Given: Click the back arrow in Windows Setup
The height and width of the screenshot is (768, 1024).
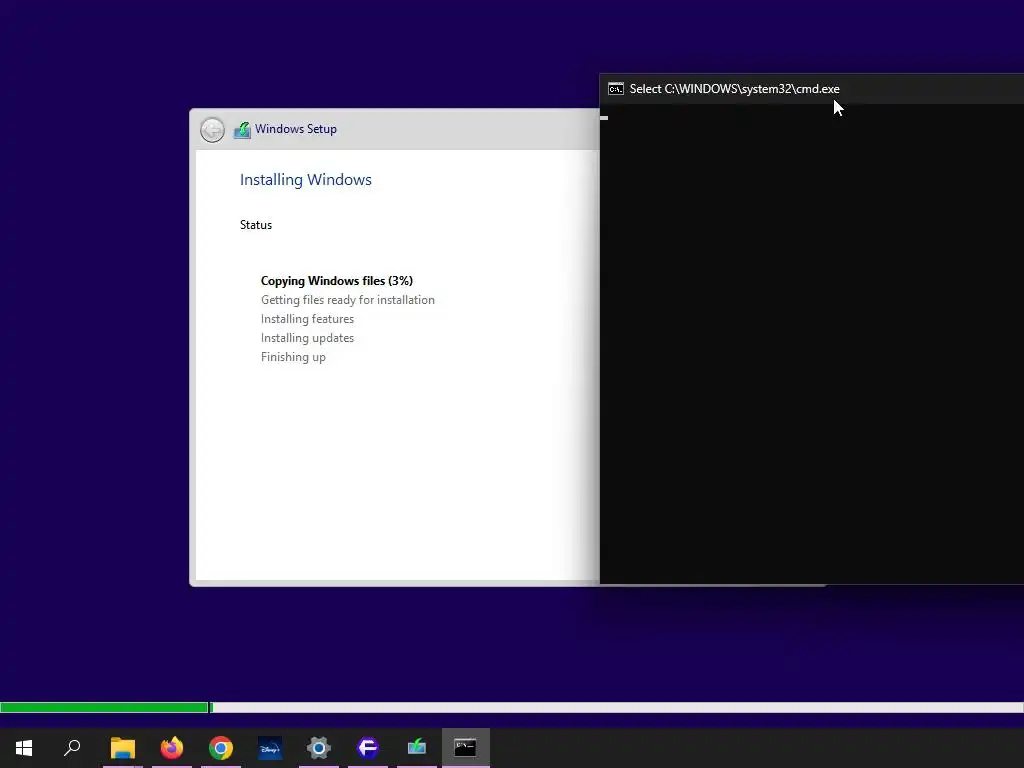Looking at the screenshot, I should [x=212, y=129].
